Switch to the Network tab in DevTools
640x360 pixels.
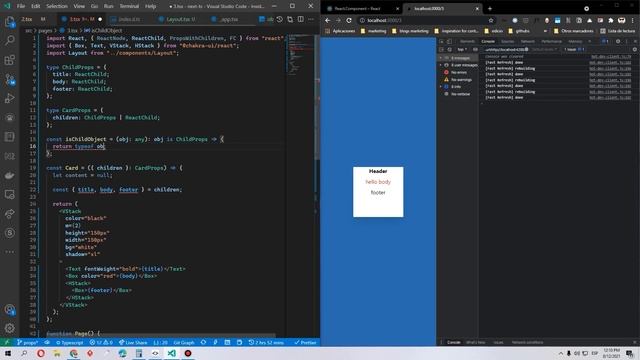pyautogui.click(x=527, y=41)
